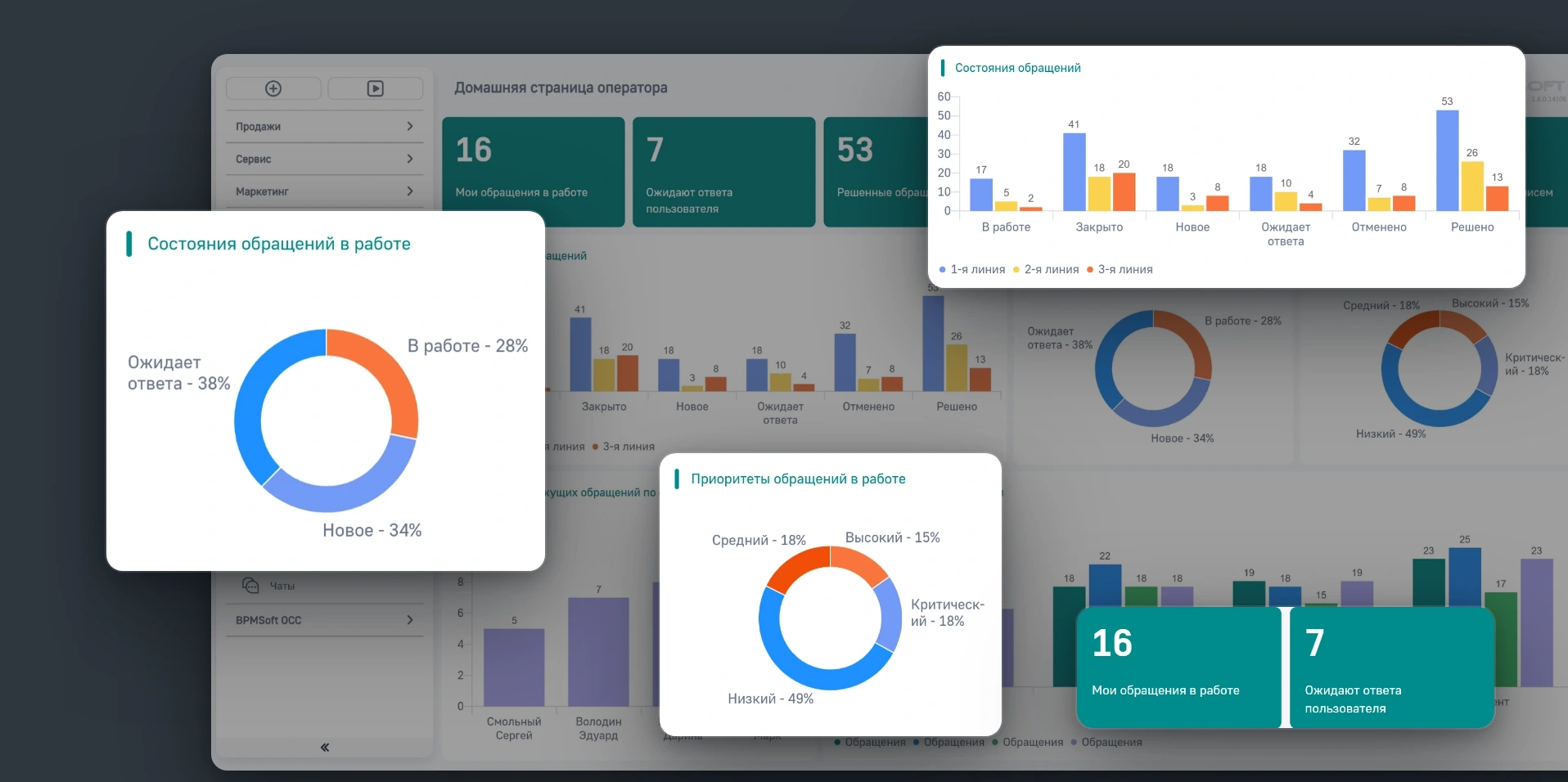Click the blue Закрыто bar valued 41
1568x782 pixels.
pos(1074,172)
